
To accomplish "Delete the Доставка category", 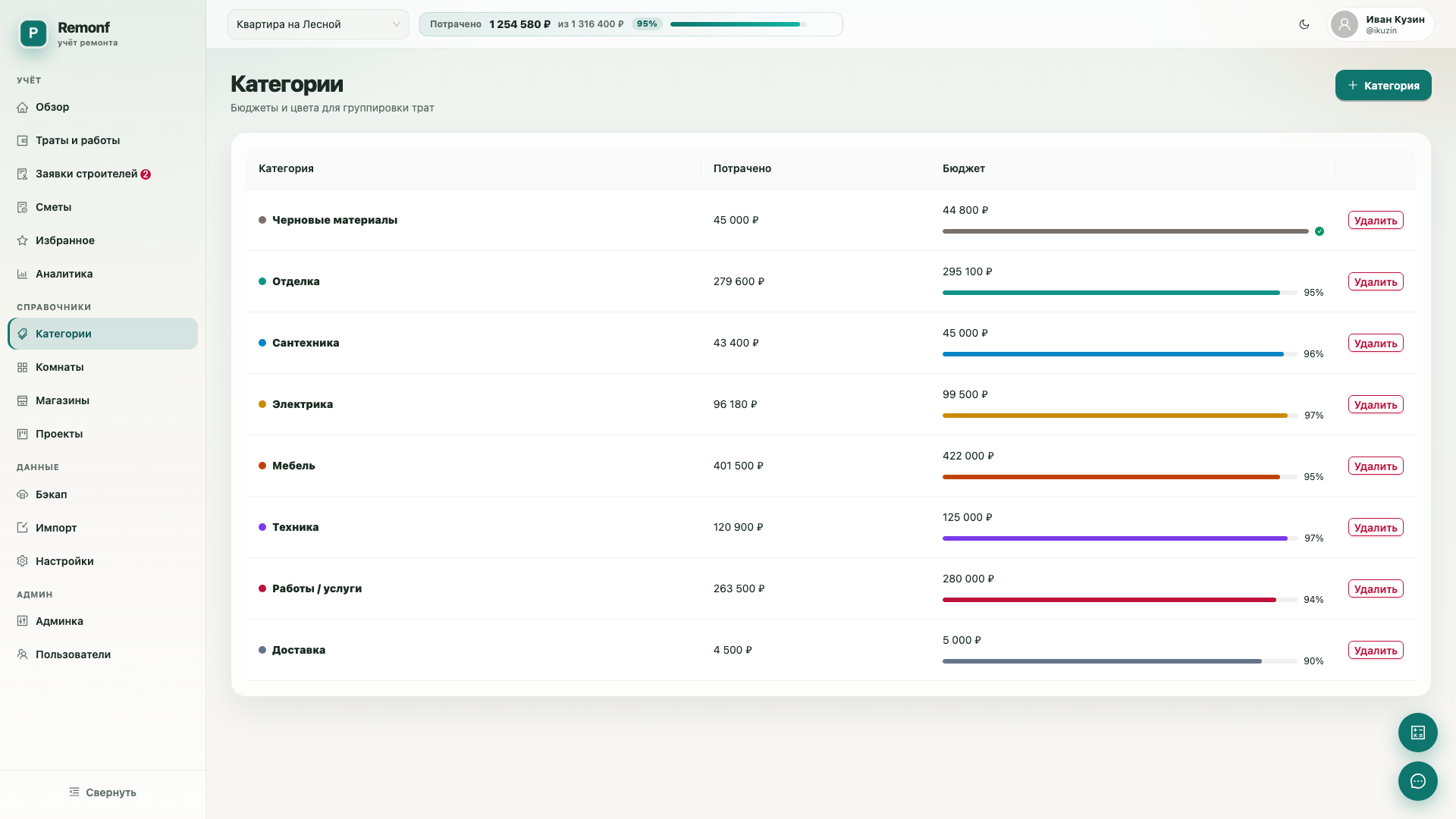I will [1376, 650].
